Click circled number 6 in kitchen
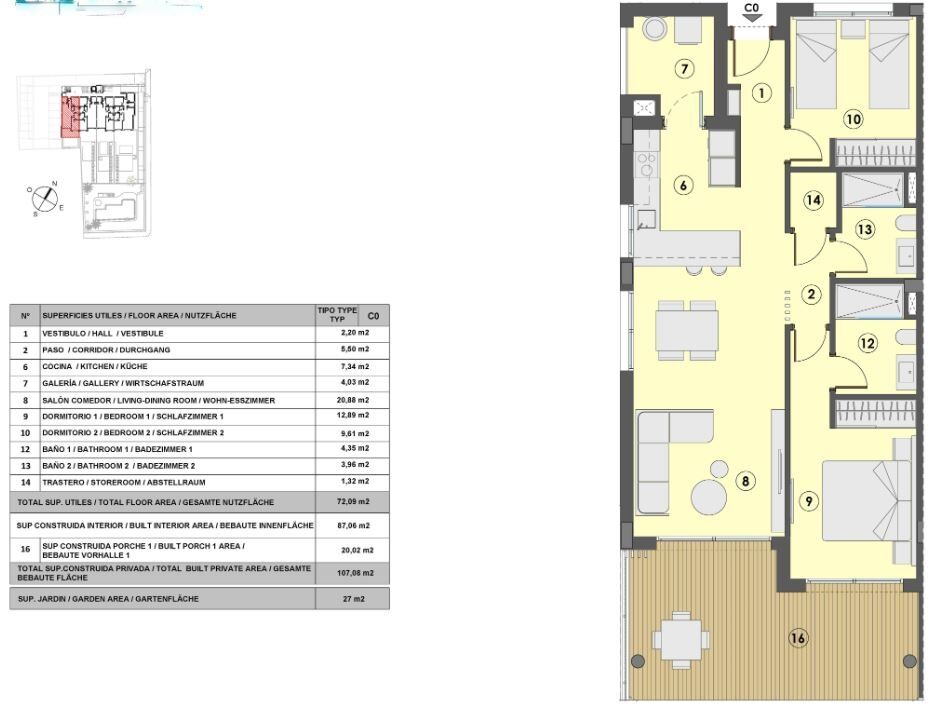The height and width of the screenshot is (717, 929). (x=683, y=185)
